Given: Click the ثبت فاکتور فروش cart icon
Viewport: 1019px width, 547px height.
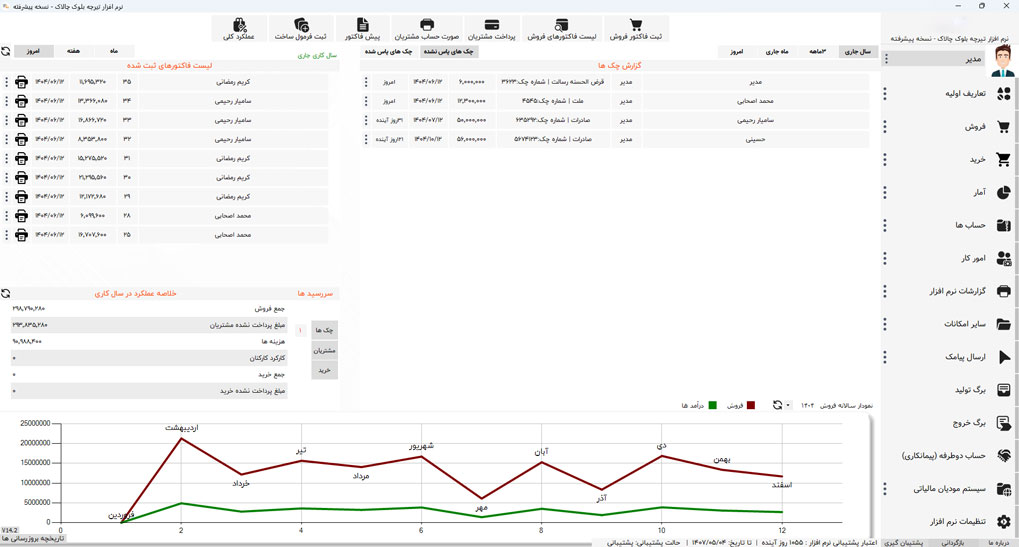Looking at the screenshot, I should pyautogui.click(x=635, y=25).
